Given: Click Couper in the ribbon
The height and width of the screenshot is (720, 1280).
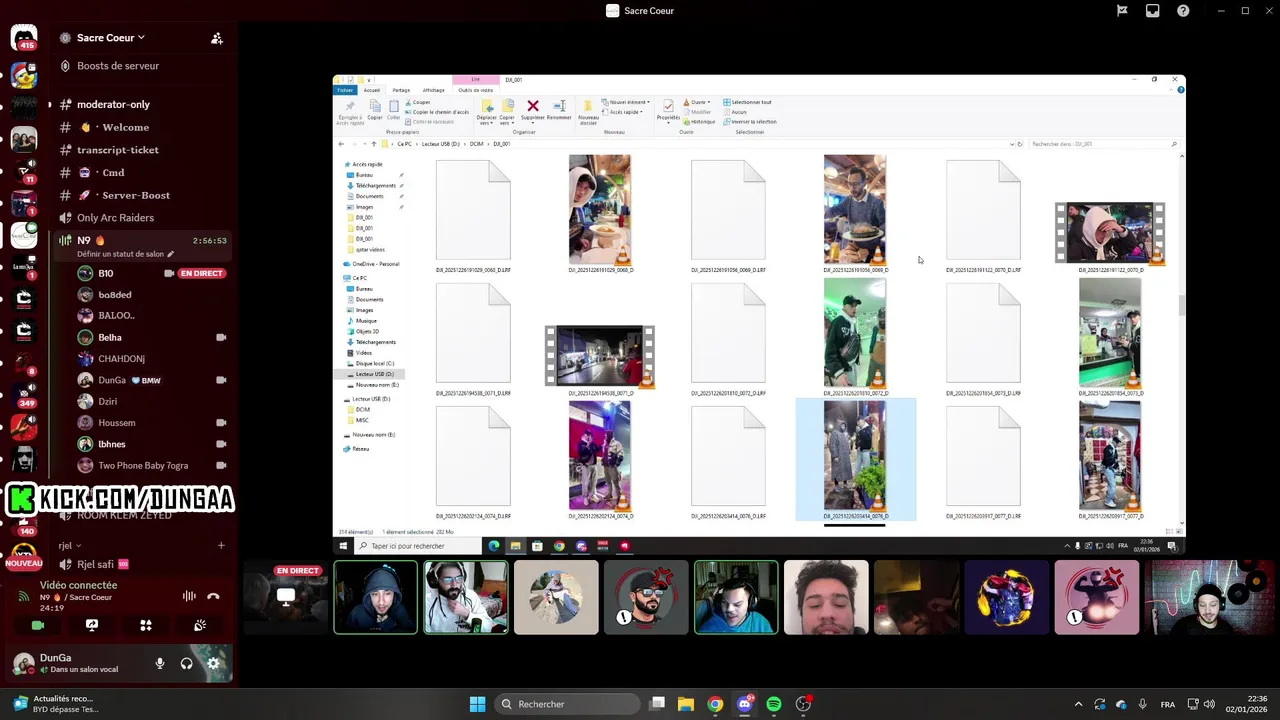Looking at the screenshot, I should 418,102.
